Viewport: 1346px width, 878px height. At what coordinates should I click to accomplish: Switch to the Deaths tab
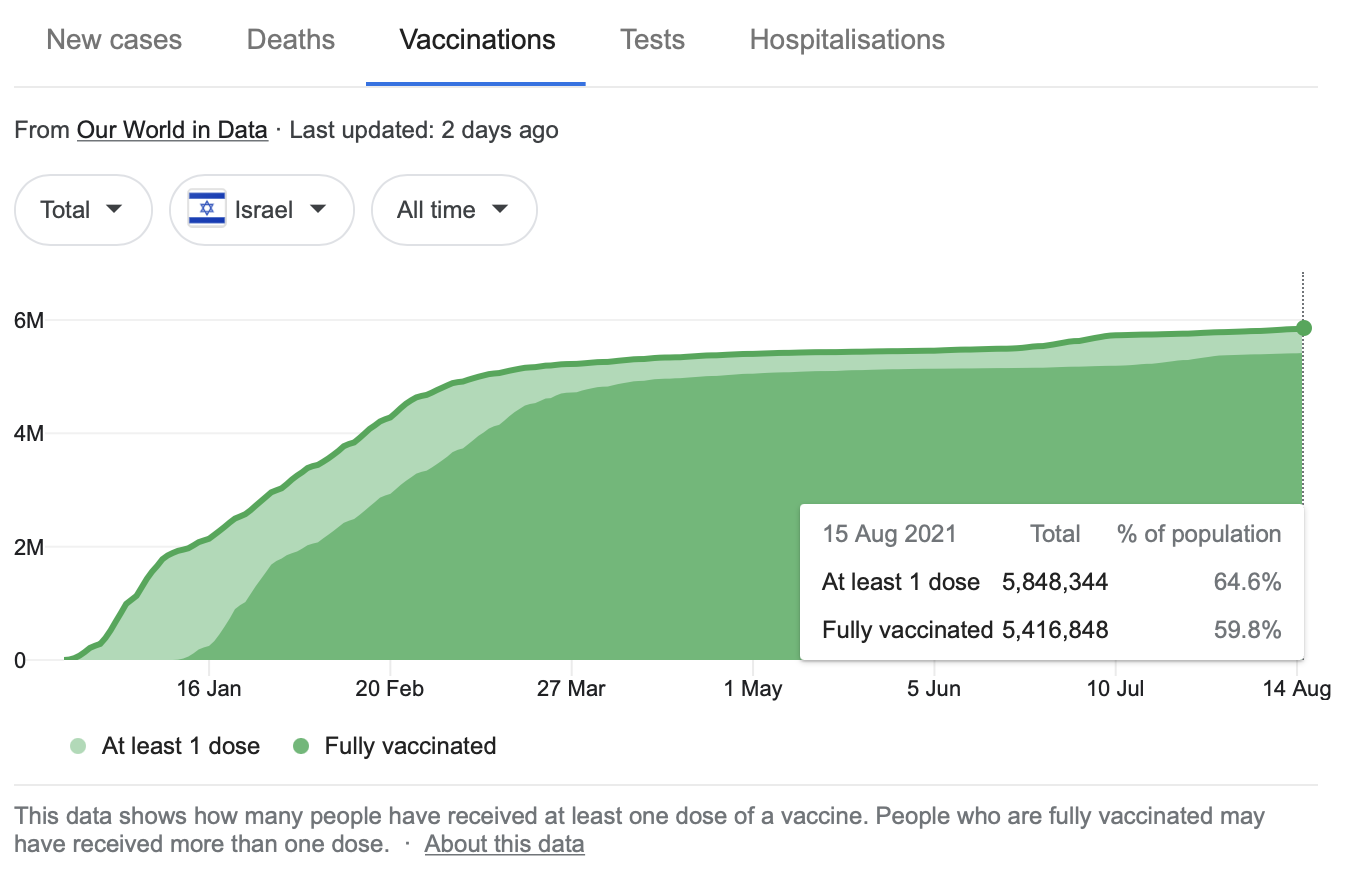click(x=290, y=40)
